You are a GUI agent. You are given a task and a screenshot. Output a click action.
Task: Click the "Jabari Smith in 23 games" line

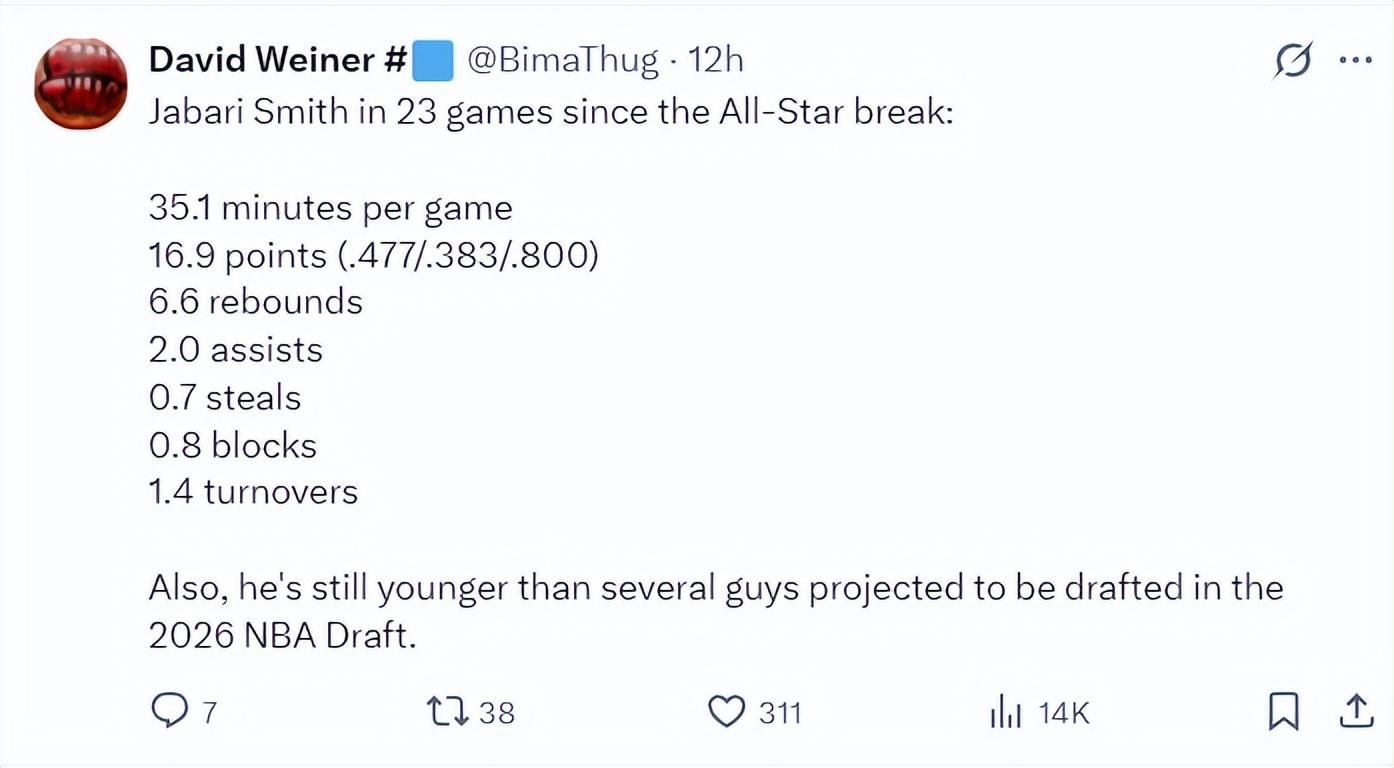[x=551, y=111]
